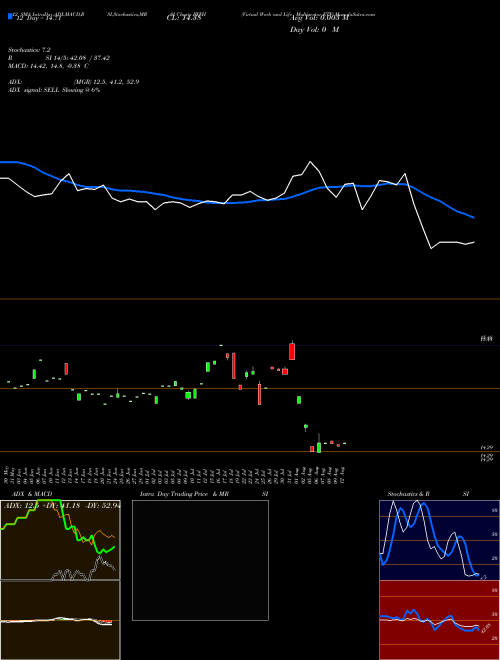Click the 'Stochastics & R' panel title
Viewport: 500px width, 660px height.
[408, 494]
